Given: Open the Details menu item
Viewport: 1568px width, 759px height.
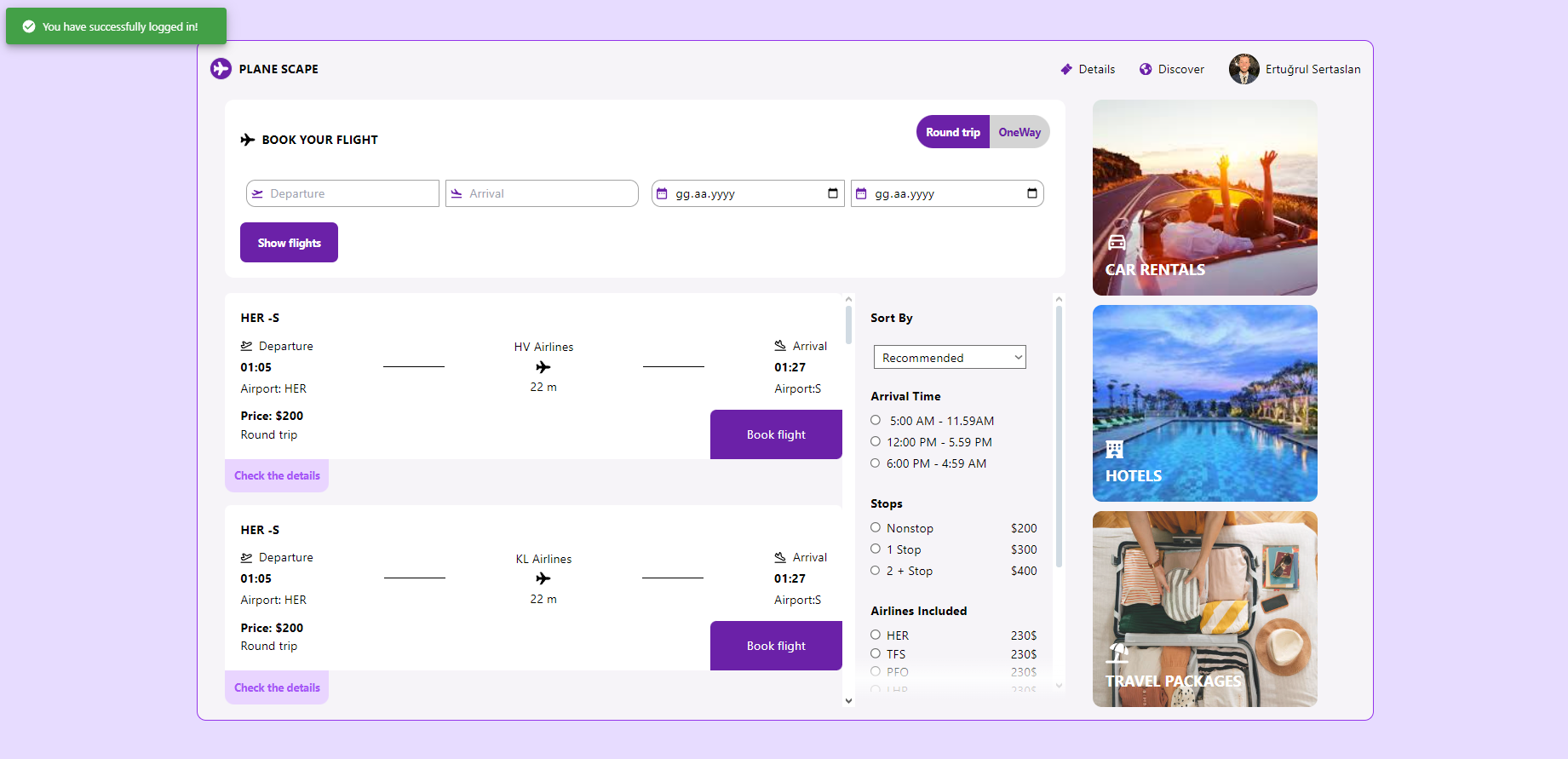Looking at the screenshot, I should point(1088,69).
